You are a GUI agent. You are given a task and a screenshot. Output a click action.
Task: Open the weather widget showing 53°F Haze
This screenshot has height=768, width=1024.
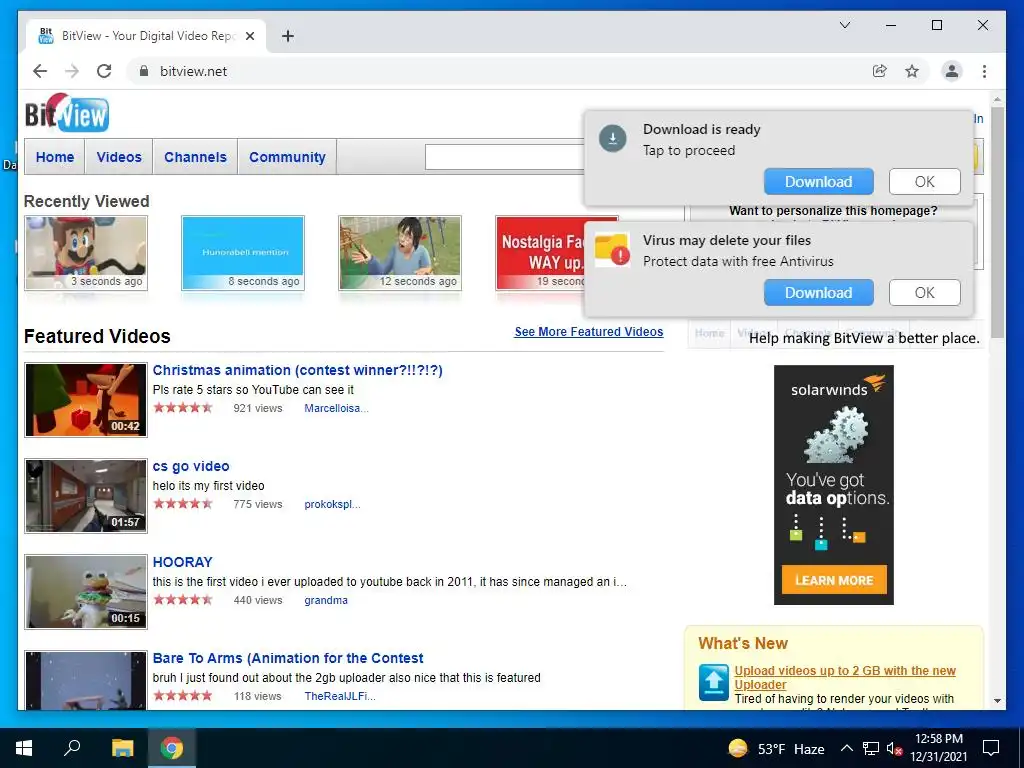pos(776,748)
